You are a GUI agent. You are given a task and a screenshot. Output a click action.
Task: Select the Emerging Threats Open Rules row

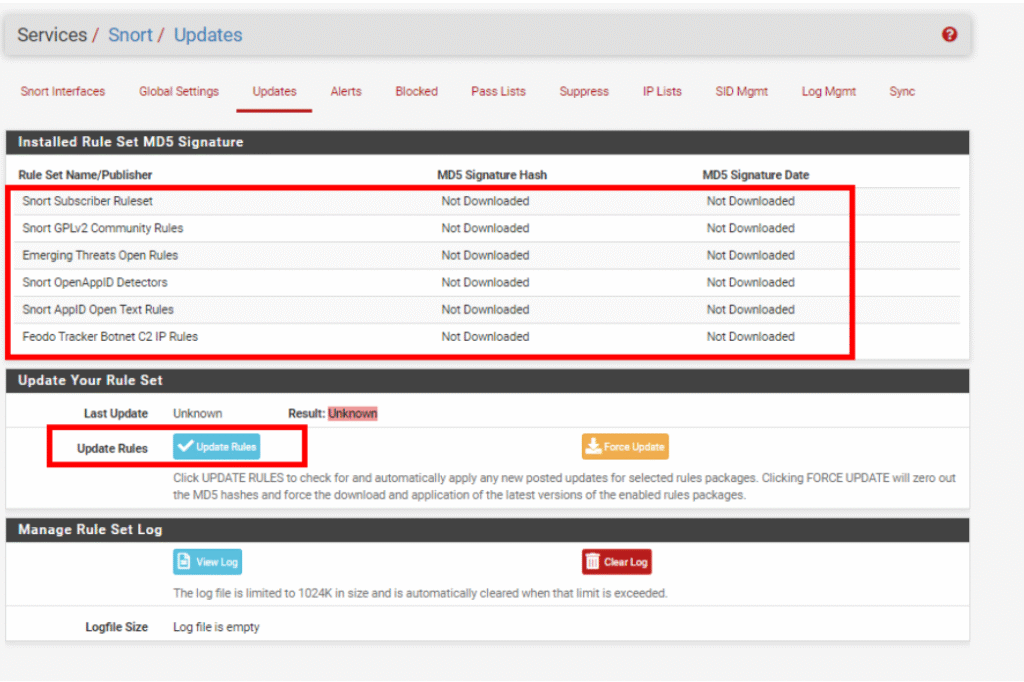tap(100, 255)
